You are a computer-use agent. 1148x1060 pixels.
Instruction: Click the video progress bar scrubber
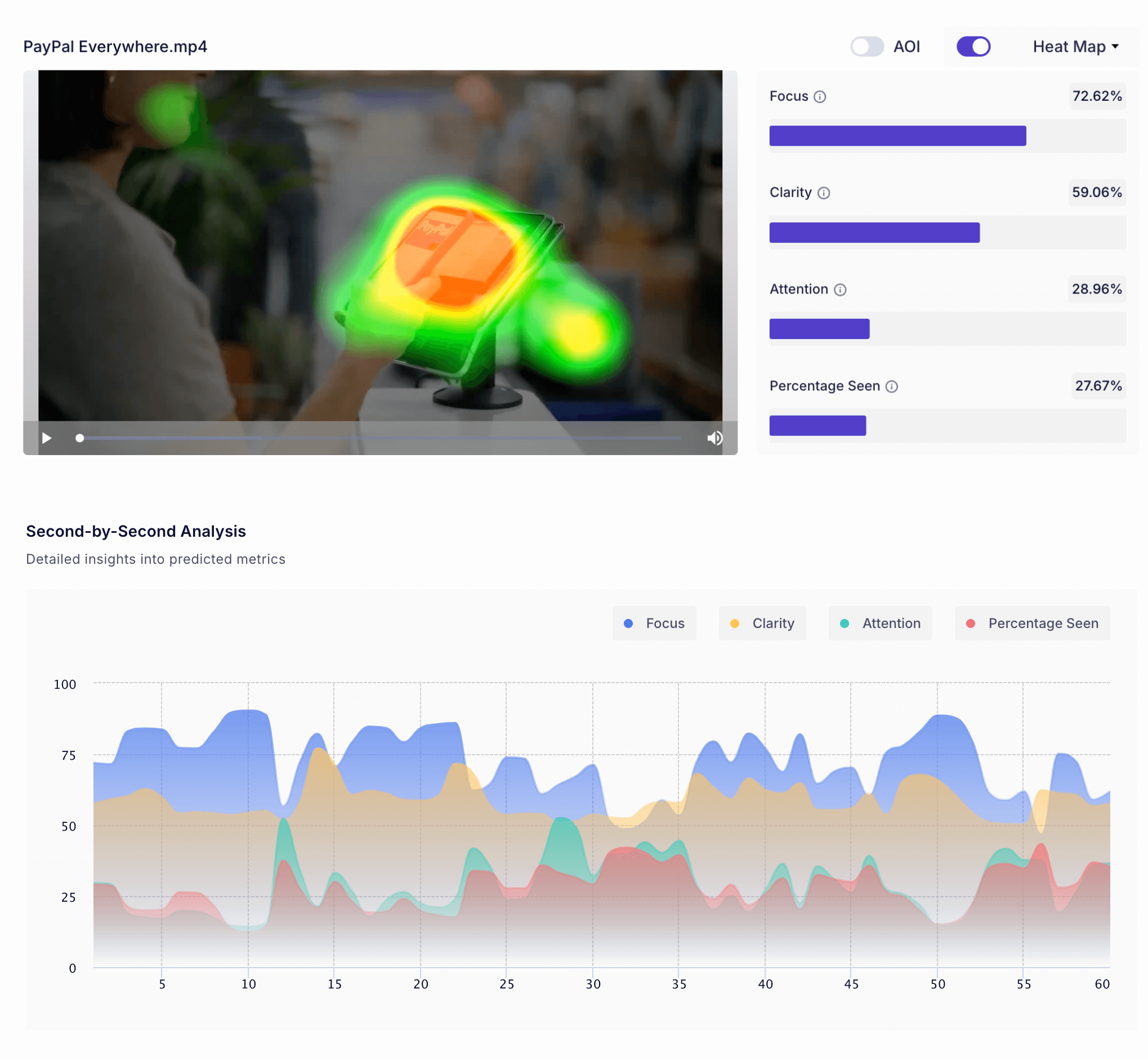click(80, 439)
